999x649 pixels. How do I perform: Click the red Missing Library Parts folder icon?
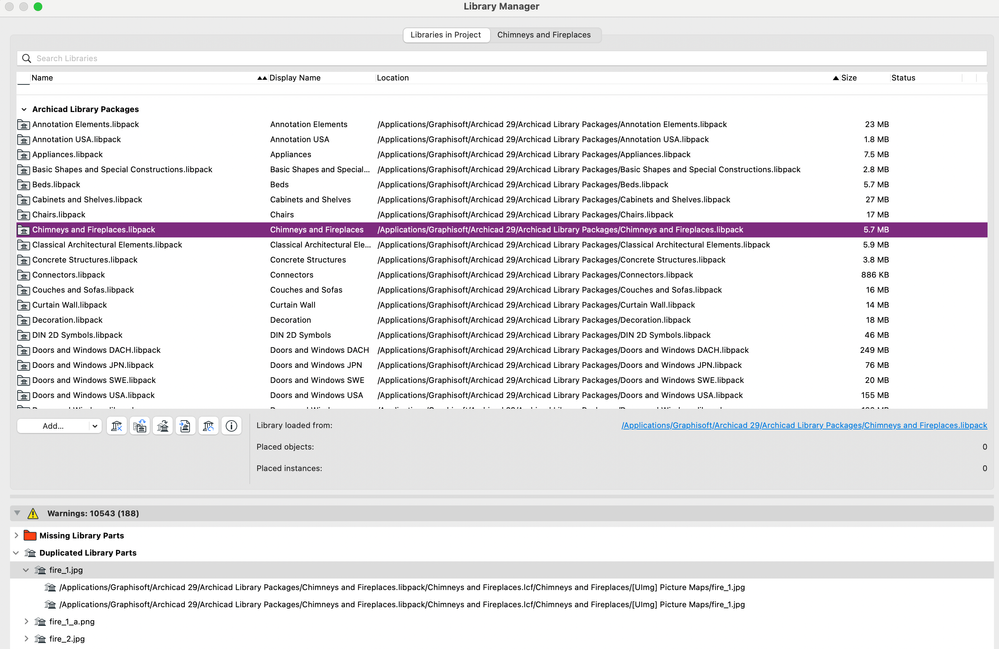coord(30,536)
